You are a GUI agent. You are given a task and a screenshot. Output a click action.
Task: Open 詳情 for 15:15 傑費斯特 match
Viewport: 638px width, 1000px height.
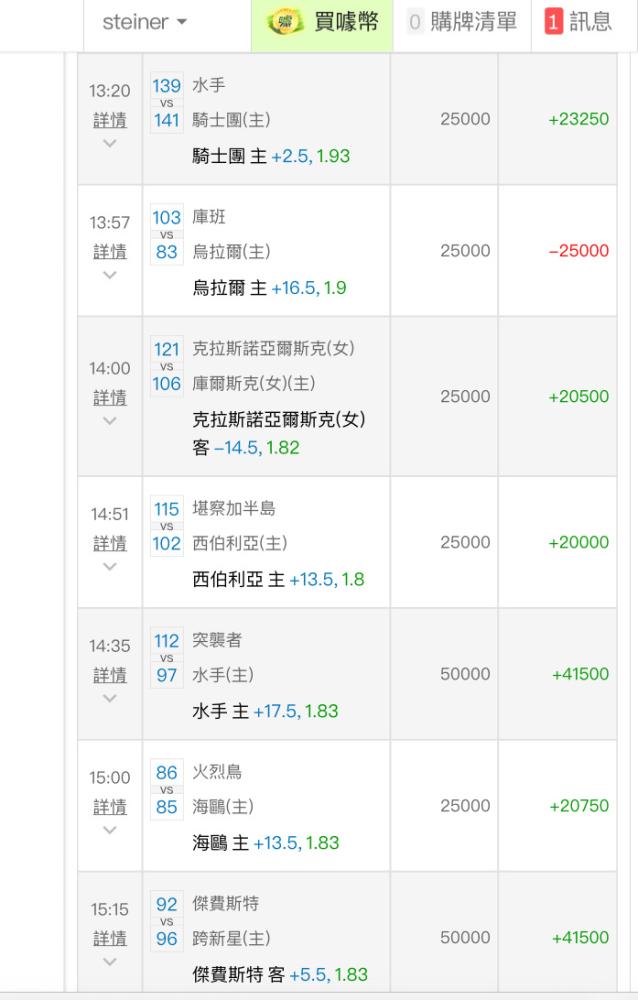tap(110, 939)
